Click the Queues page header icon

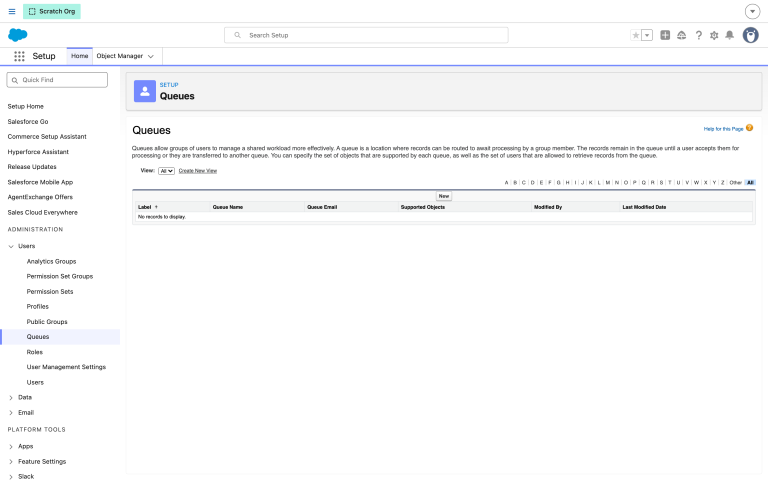click(145, 91)
